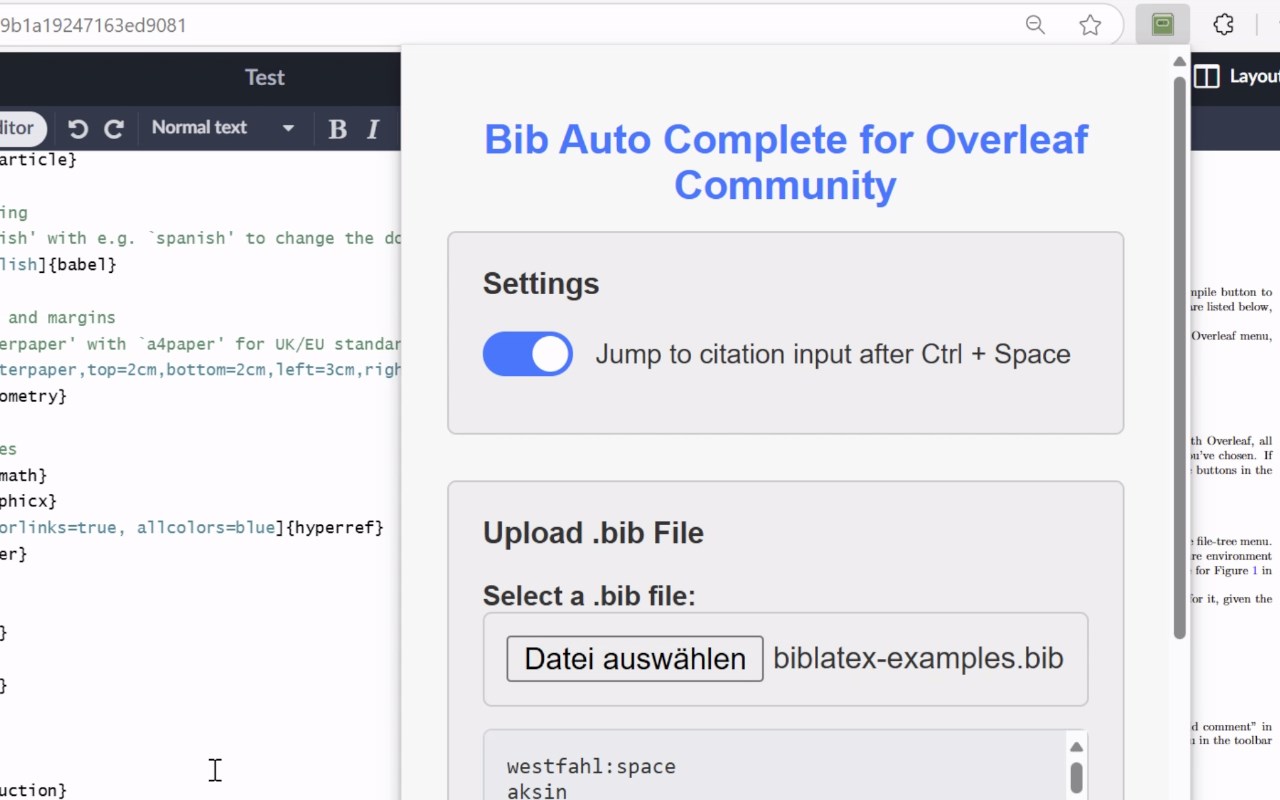
Task: Toggle bold formatting
Action: tap(337, 128)
